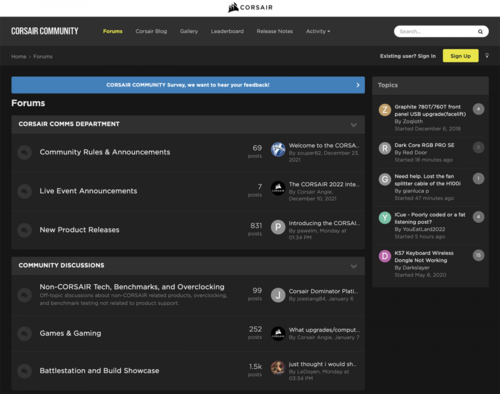The height and width of the screenshot is (394, 500).
Task: Open Release Notes in navigation
Action: (x=275, y=31)
